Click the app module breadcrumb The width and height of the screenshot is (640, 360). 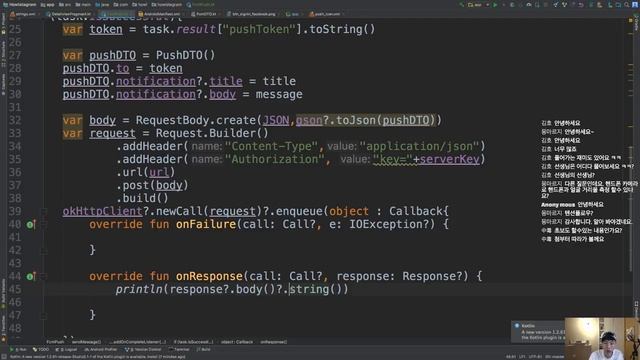tap(48, 4)
